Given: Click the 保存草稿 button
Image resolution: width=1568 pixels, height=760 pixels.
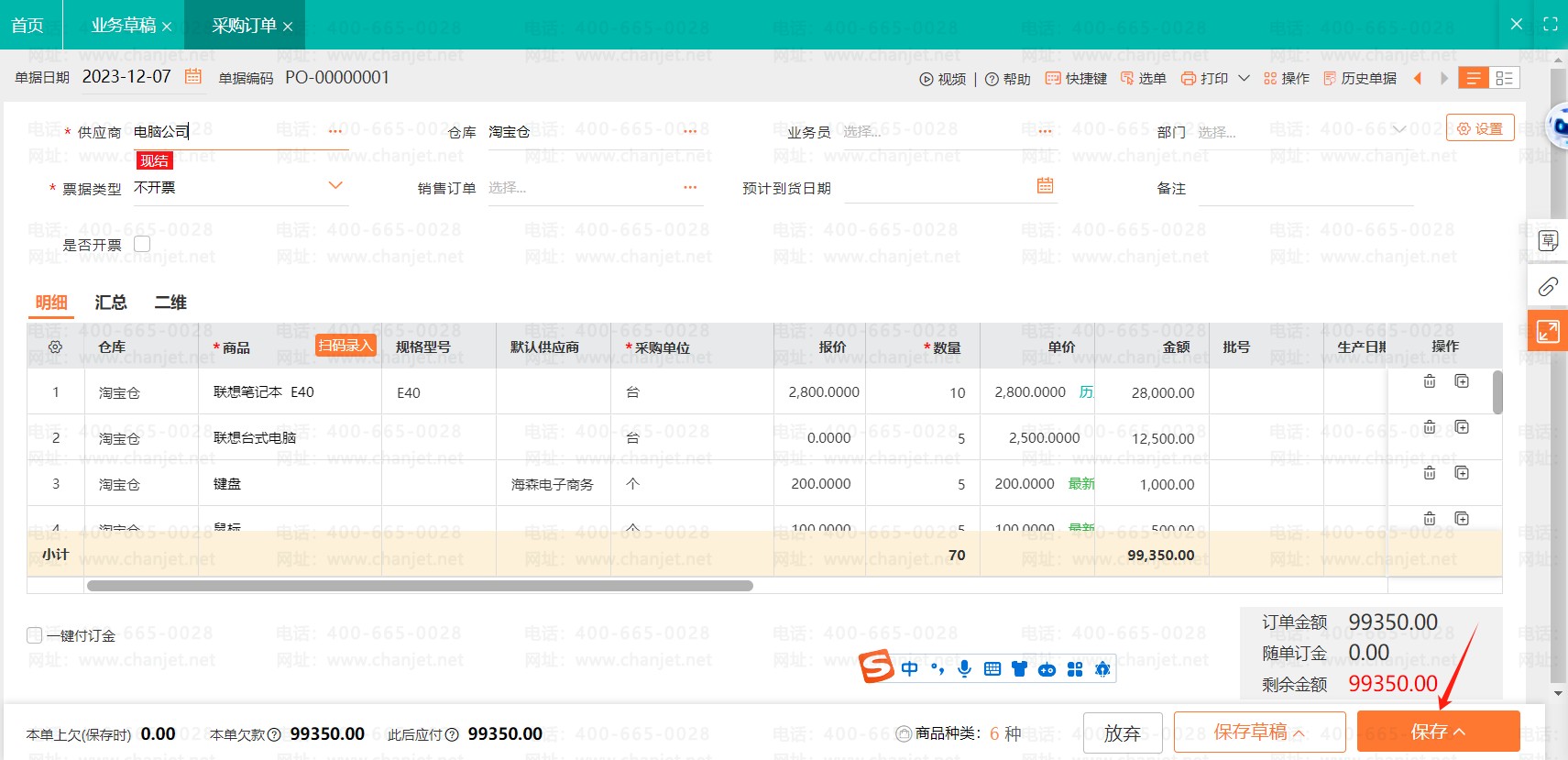Looking at the screenshot, I should coord(1258,732).
